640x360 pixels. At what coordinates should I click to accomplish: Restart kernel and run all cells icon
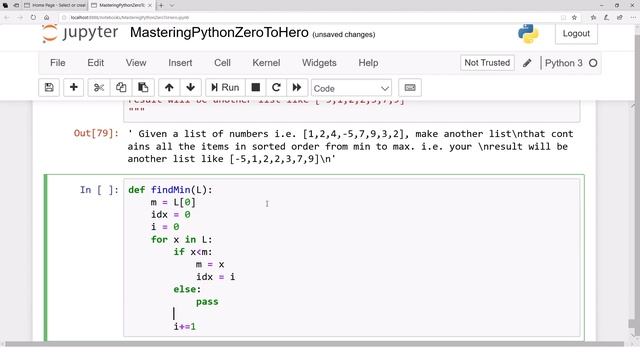[x=297, y=88]
